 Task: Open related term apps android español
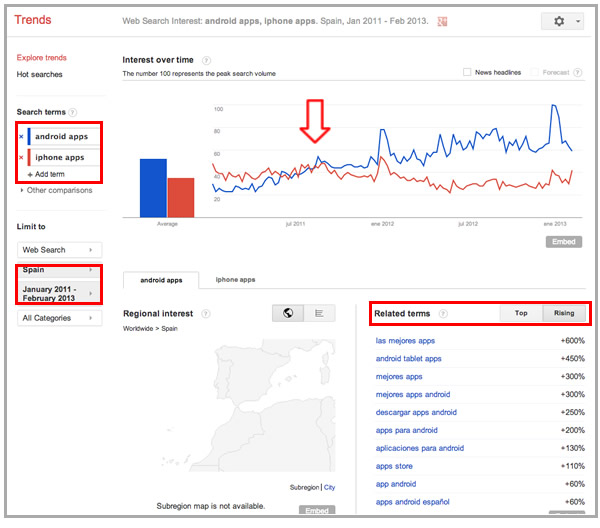412,502
